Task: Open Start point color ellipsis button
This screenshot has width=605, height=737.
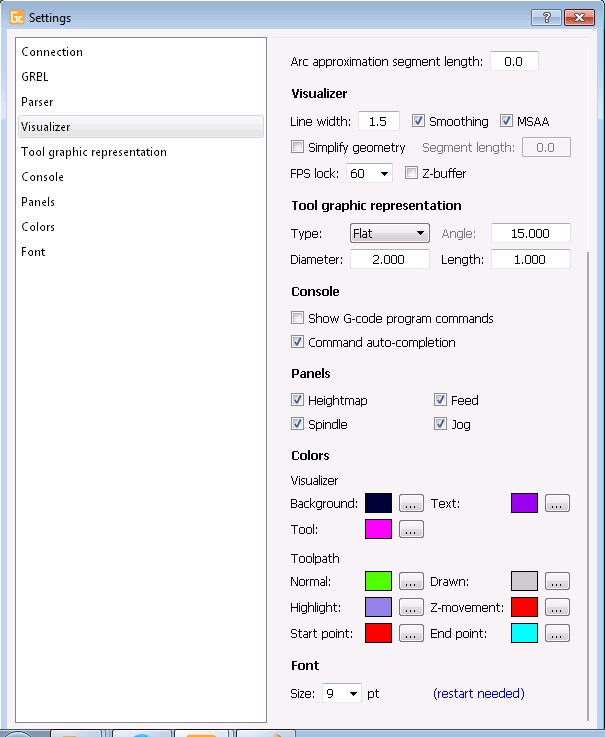Action: 411,633
